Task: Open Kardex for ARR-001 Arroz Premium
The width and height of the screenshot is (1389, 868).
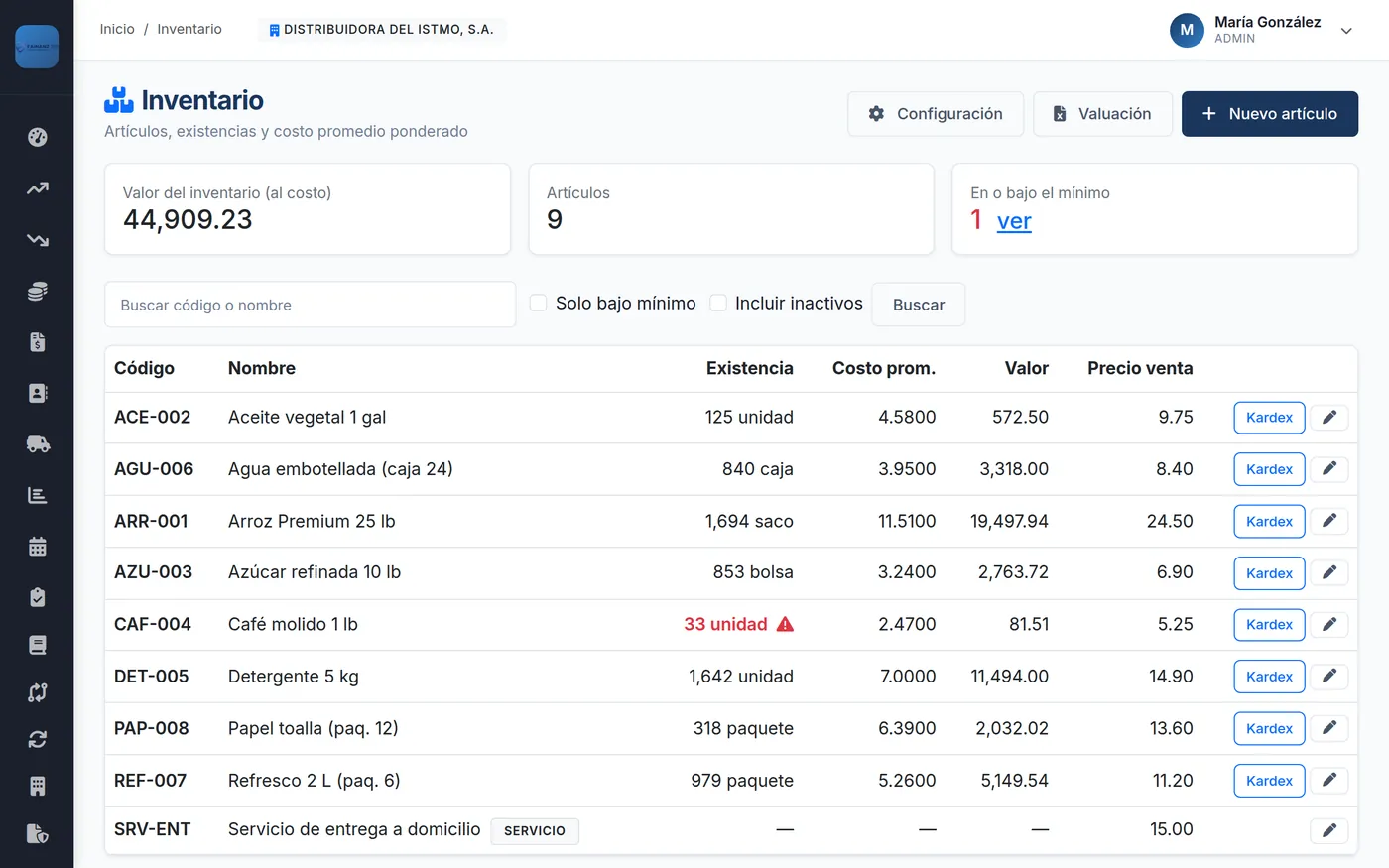Action: 1269,522
